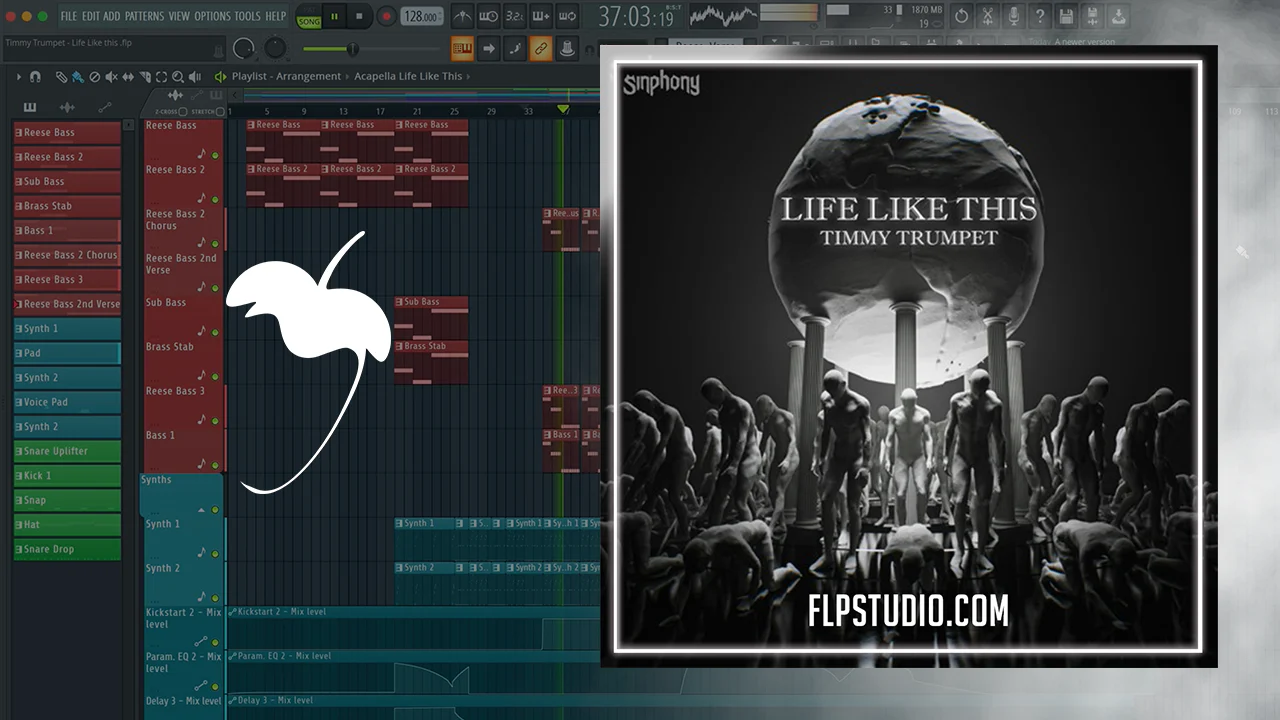
Task: Pause playback with the transport pause button
Action: point(335,16)
